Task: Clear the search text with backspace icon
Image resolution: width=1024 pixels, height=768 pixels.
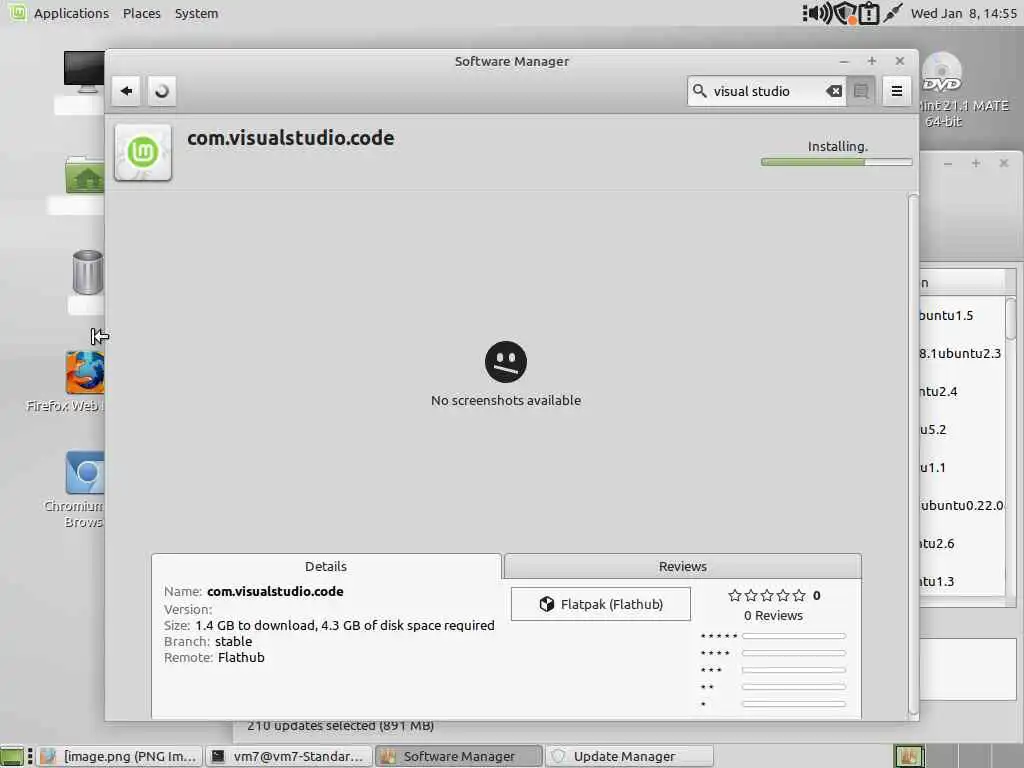Action: tap(833, 91)
